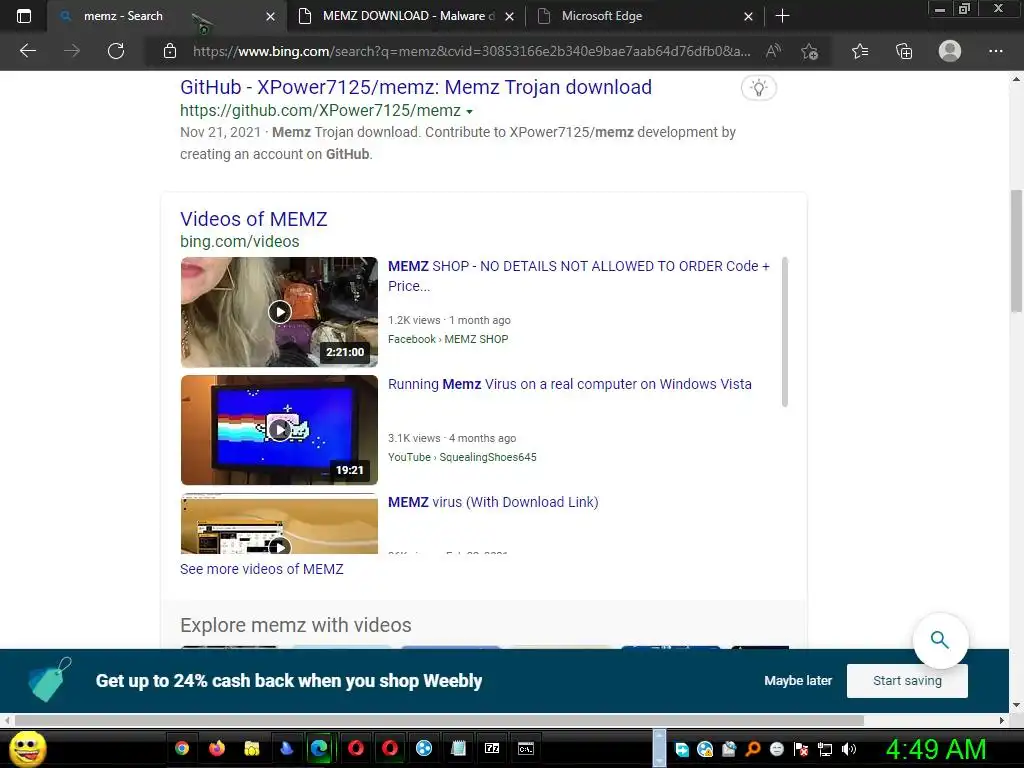The image size is (1024, 768).
Task: Click the Facebook › MEMZ SHOP source text
Action: [x=448, y=339]
